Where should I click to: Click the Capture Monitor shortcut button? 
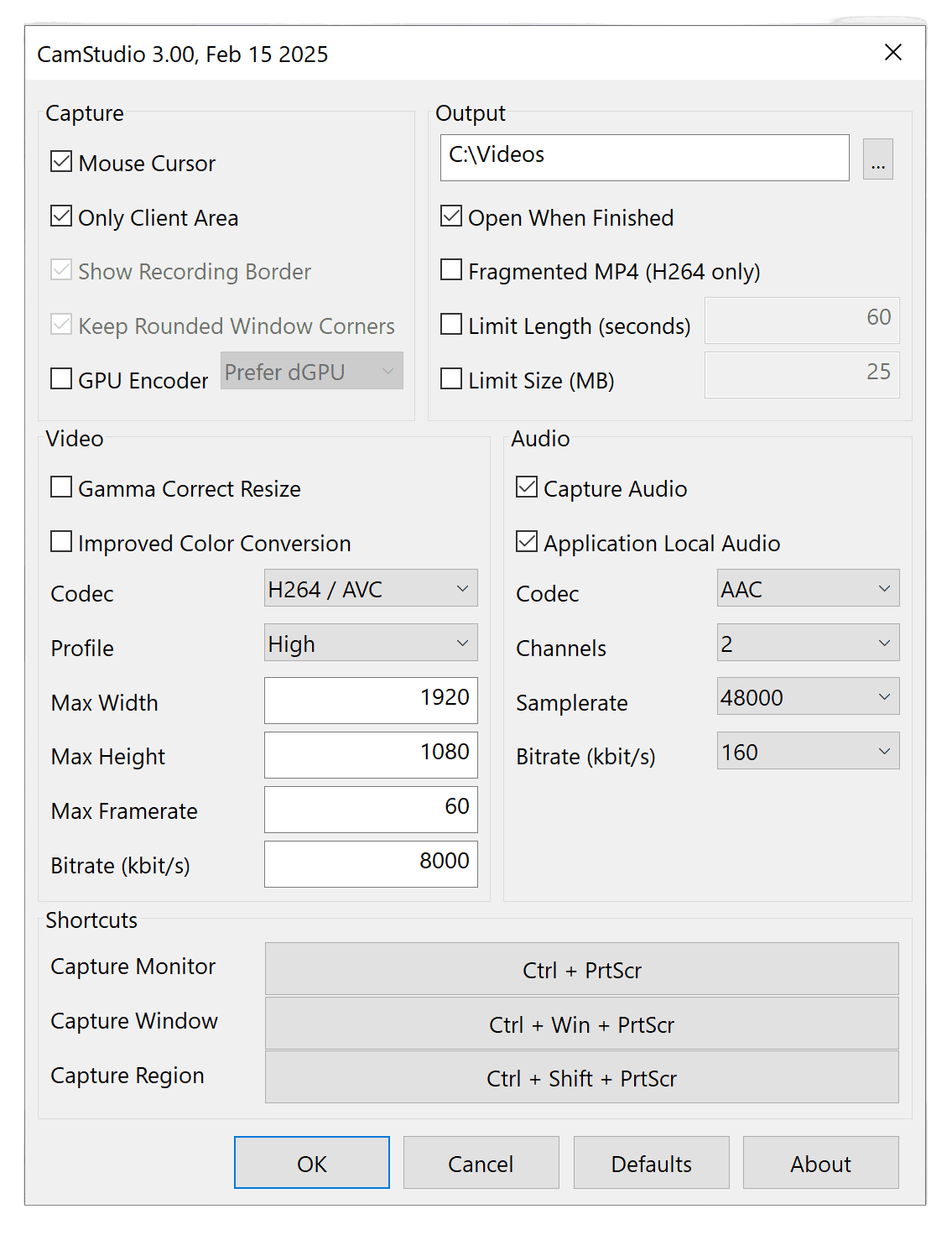(581, 969)
